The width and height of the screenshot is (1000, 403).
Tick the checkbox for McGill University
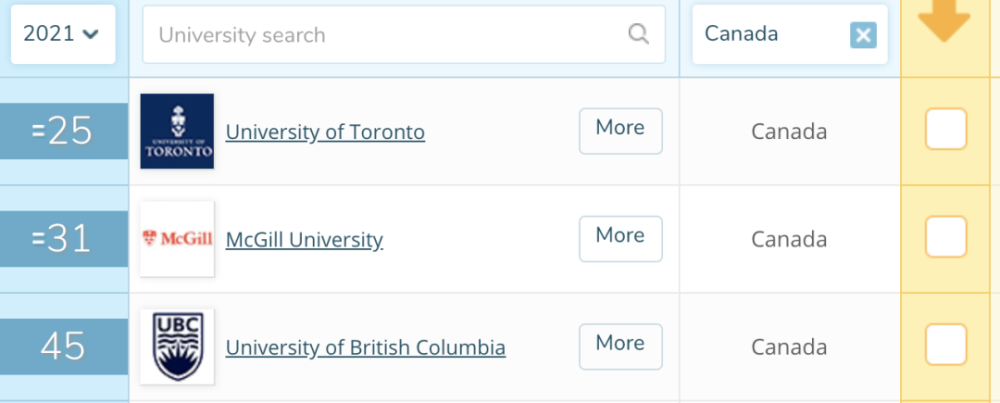click(945, 238)
